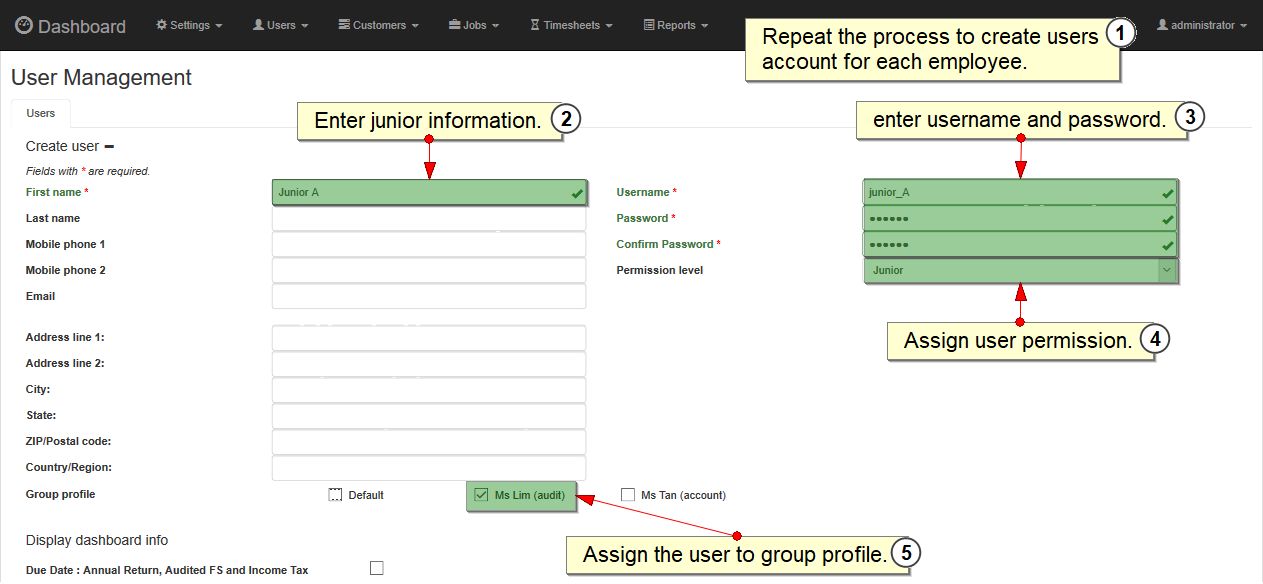1263x584 pixels.
Task: Collapse the Create user section
Action: [109, 146]
